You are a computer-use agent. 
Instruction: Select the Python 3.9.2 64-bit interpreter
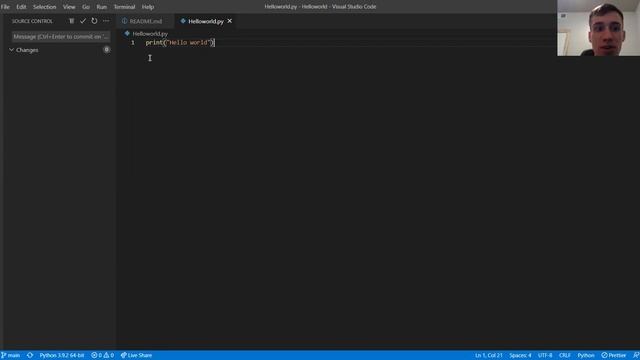(62, 355)
